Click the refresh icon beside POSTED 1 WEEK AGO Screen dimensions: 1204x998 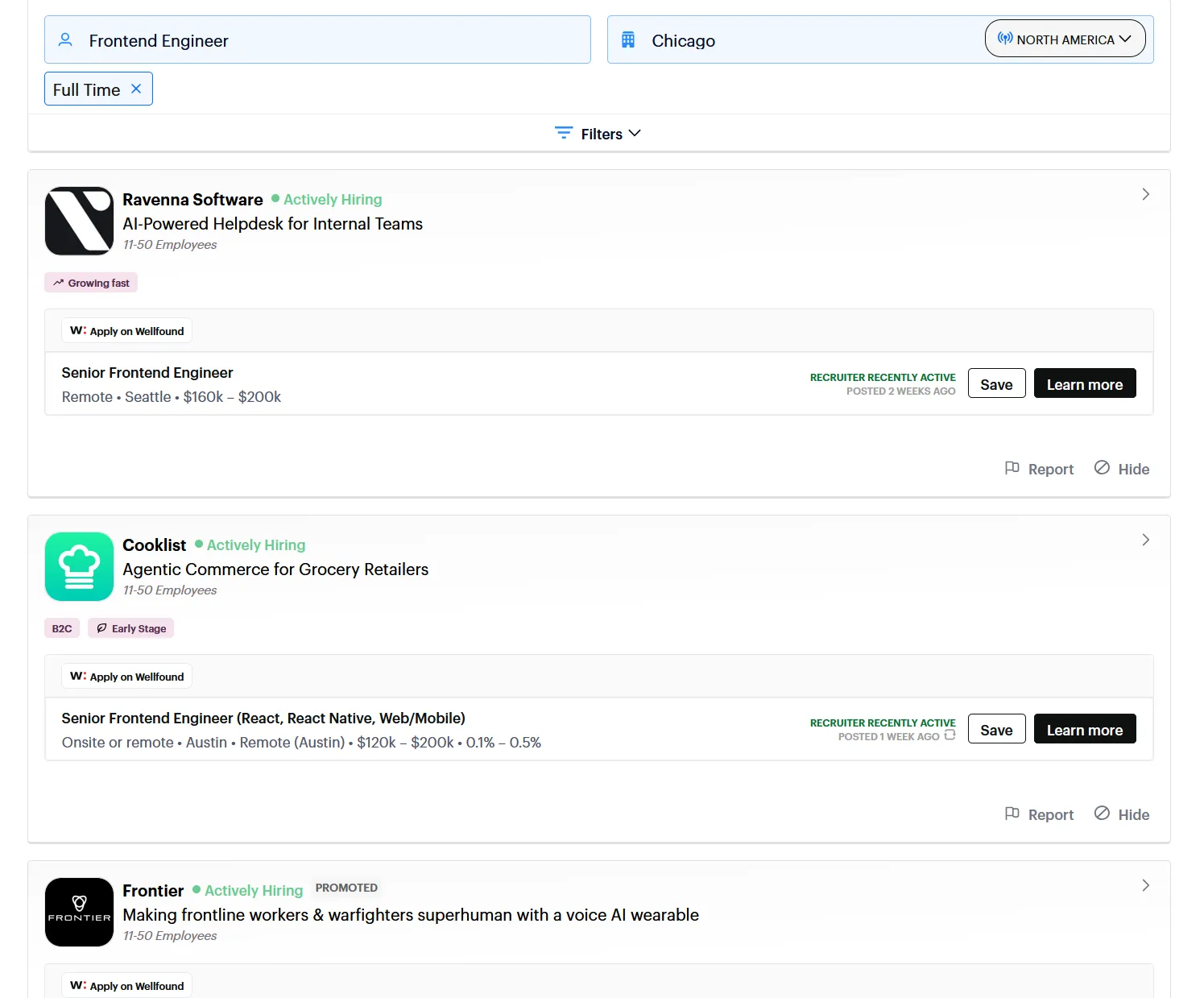tap(951, 735)
